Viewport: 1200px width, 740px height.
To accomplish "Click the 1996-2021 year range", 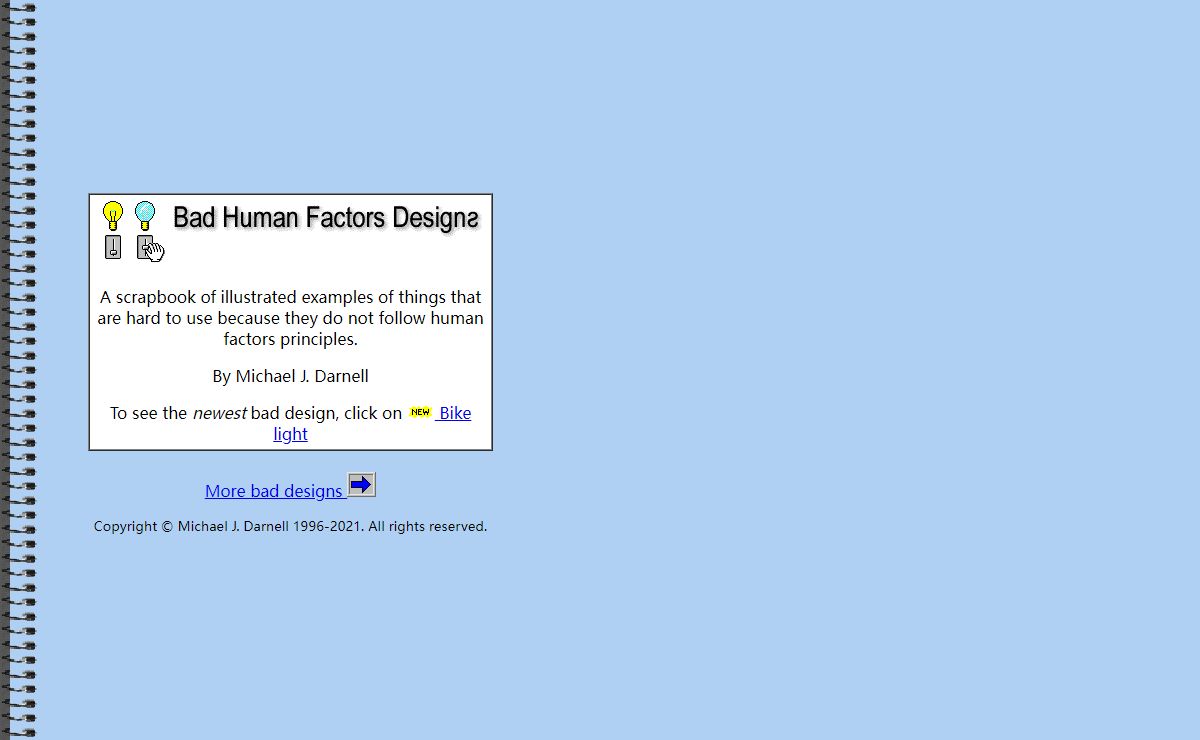I will (x=327, y=526).
